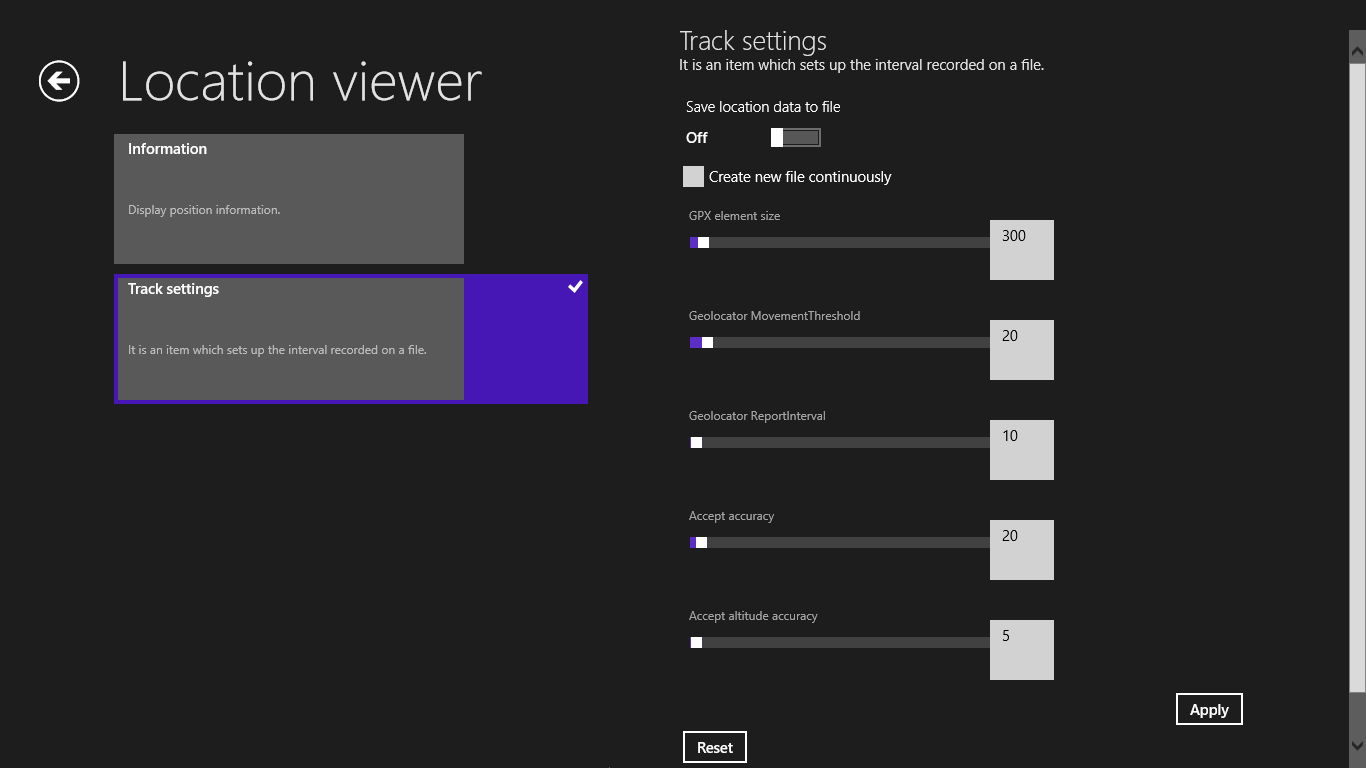Click the Off label beside the switch

pyautogui.click(x=697, y=138)
